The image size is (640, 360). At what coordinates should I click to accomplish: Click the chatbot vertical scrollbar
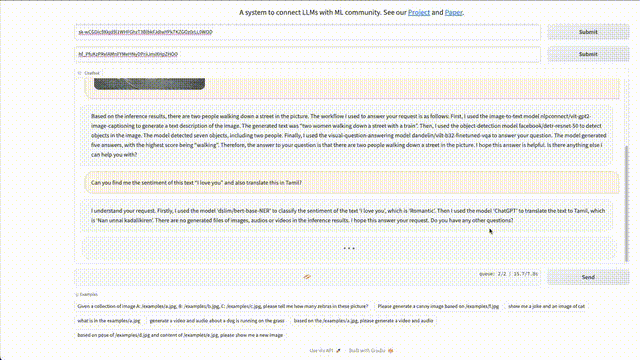tap(627, 204)
